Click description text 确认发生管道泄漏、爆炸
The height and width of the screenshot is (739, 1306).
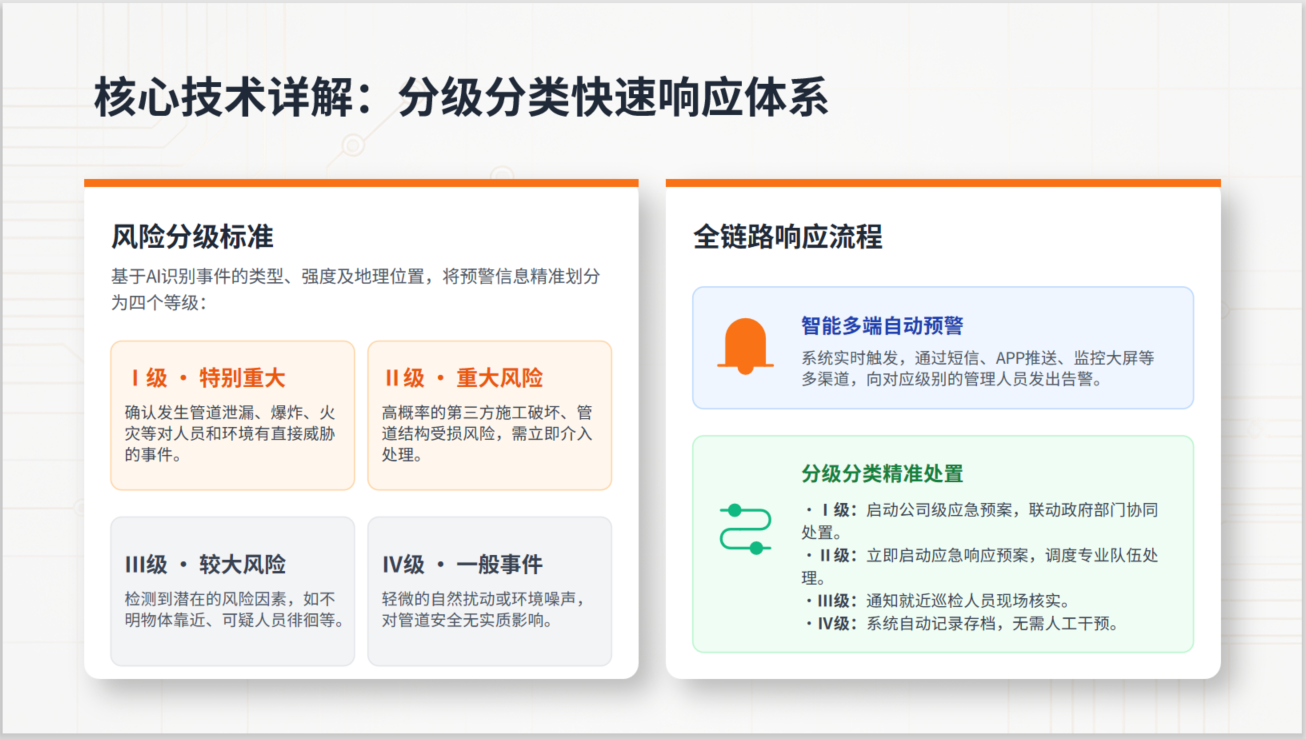point(231,432)
